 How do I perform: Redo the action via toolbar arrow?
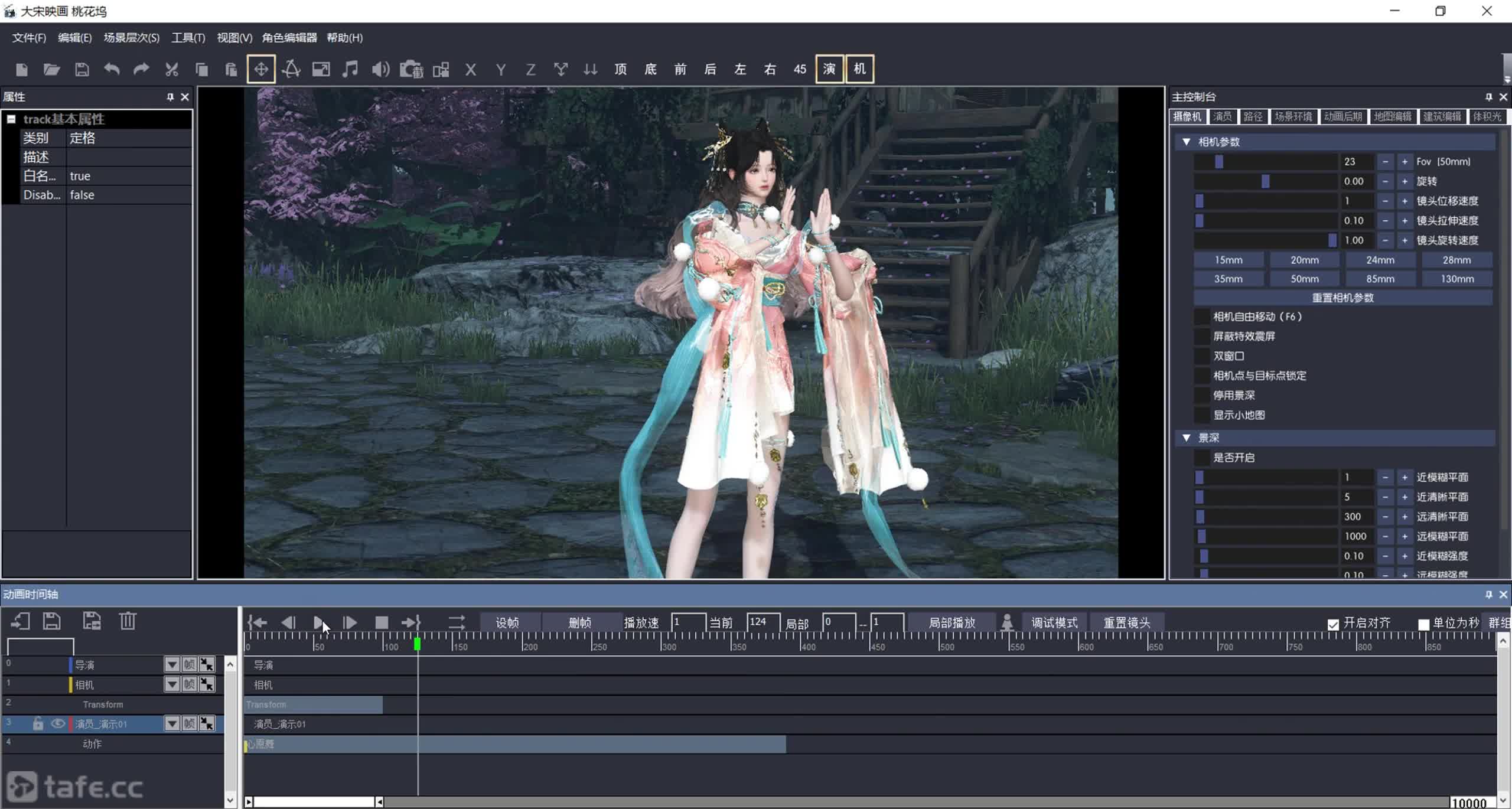(141, 70)
